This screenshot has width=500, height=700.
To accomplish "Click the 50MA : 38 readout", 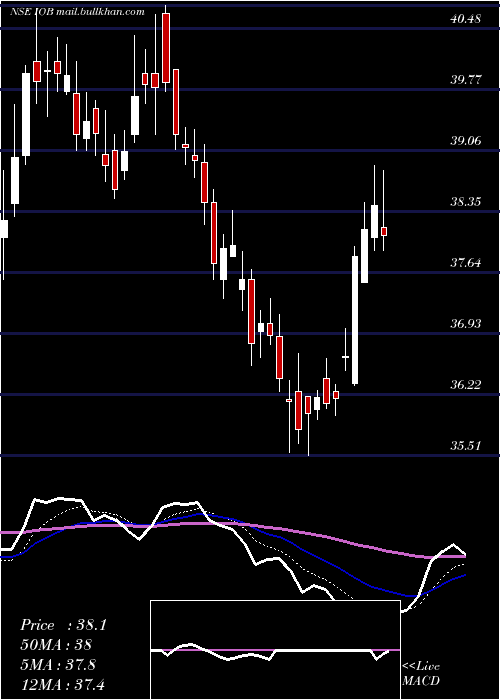I will coord(56,645).
